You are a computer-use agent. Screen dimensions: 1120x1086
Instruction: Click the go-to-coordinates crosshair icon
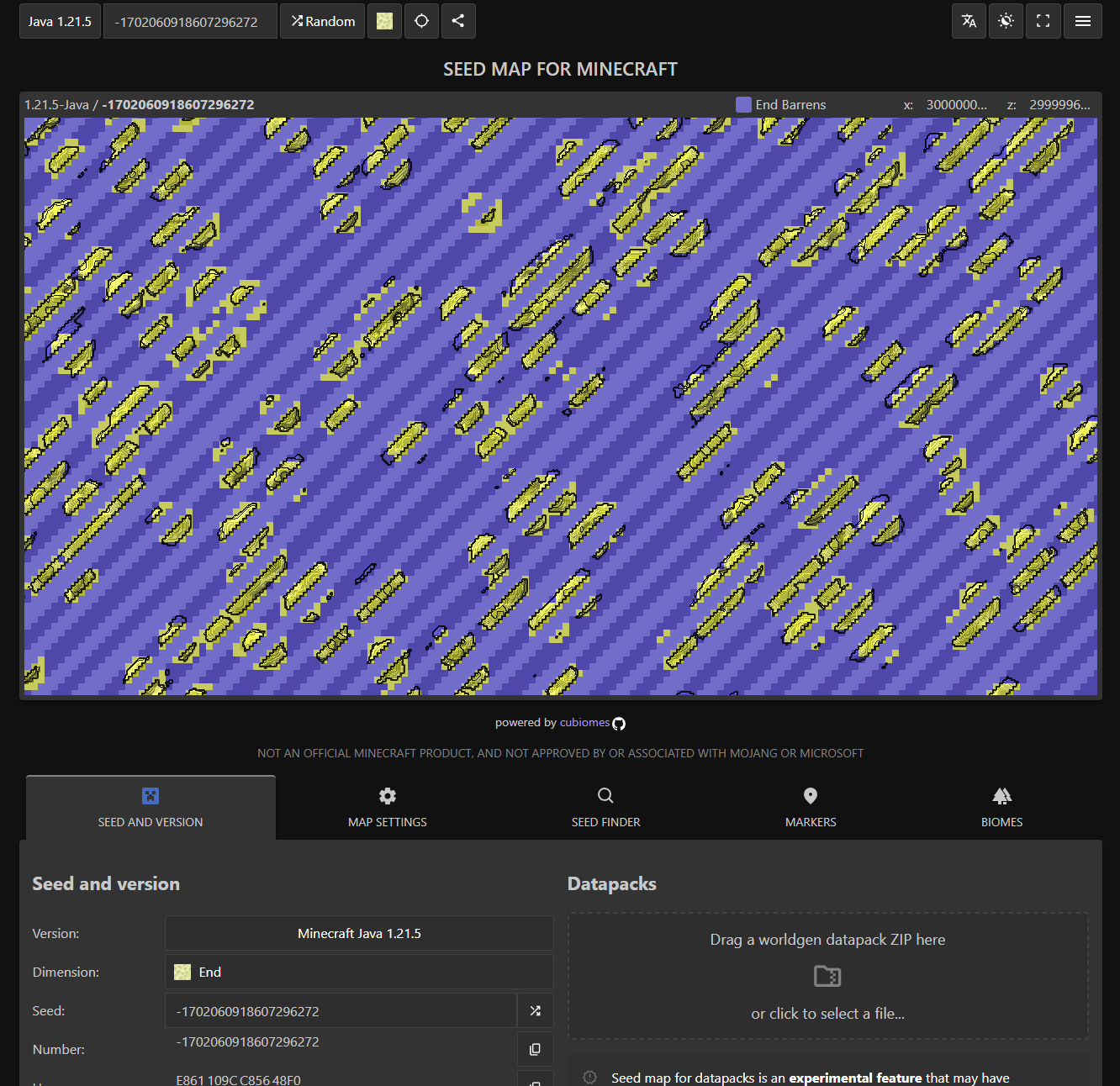point(421,21)
